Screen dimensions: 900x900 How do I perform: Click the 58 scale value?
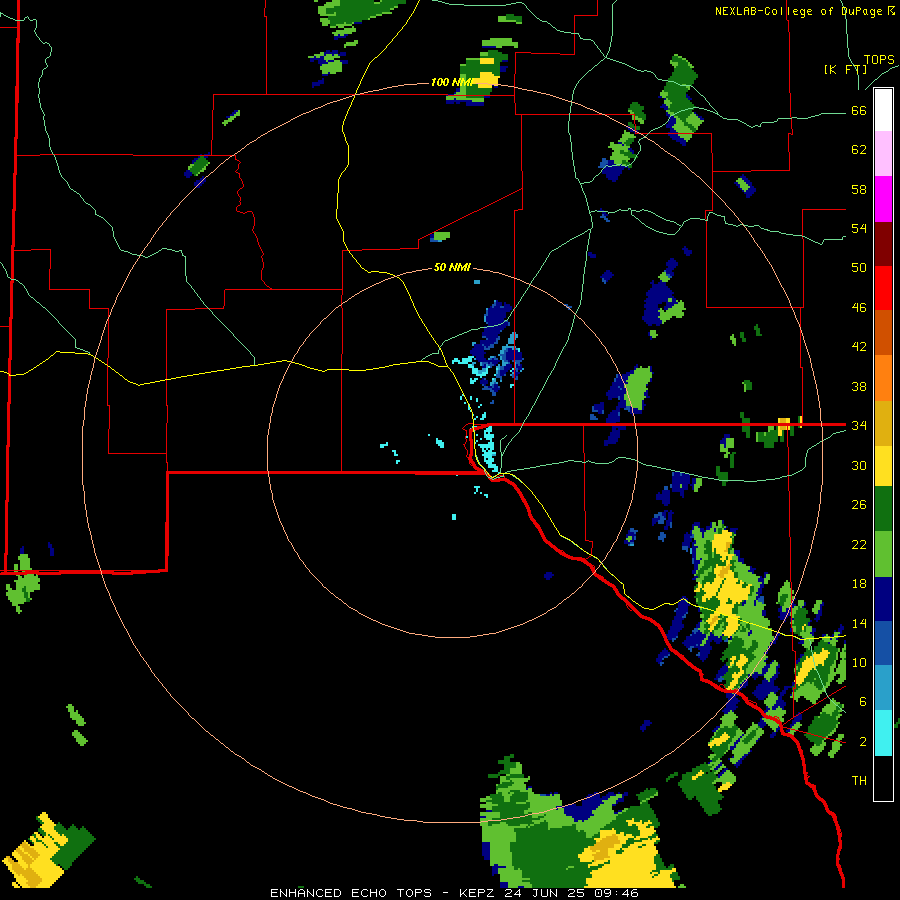pos(859,189)
